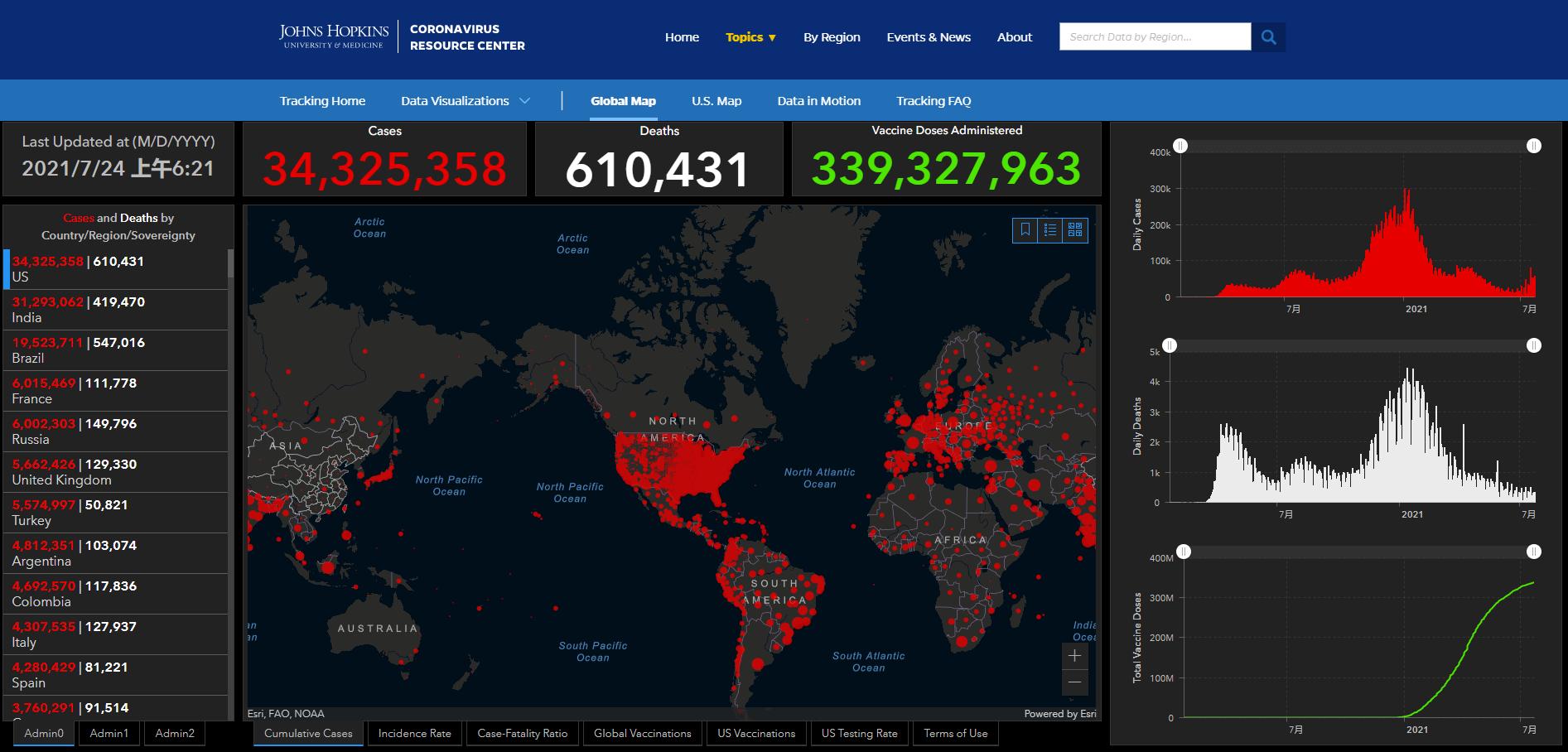The width and height of the screenshot is (1568, 752).
Task: Open Data in Motion
Action: point(818,101)
